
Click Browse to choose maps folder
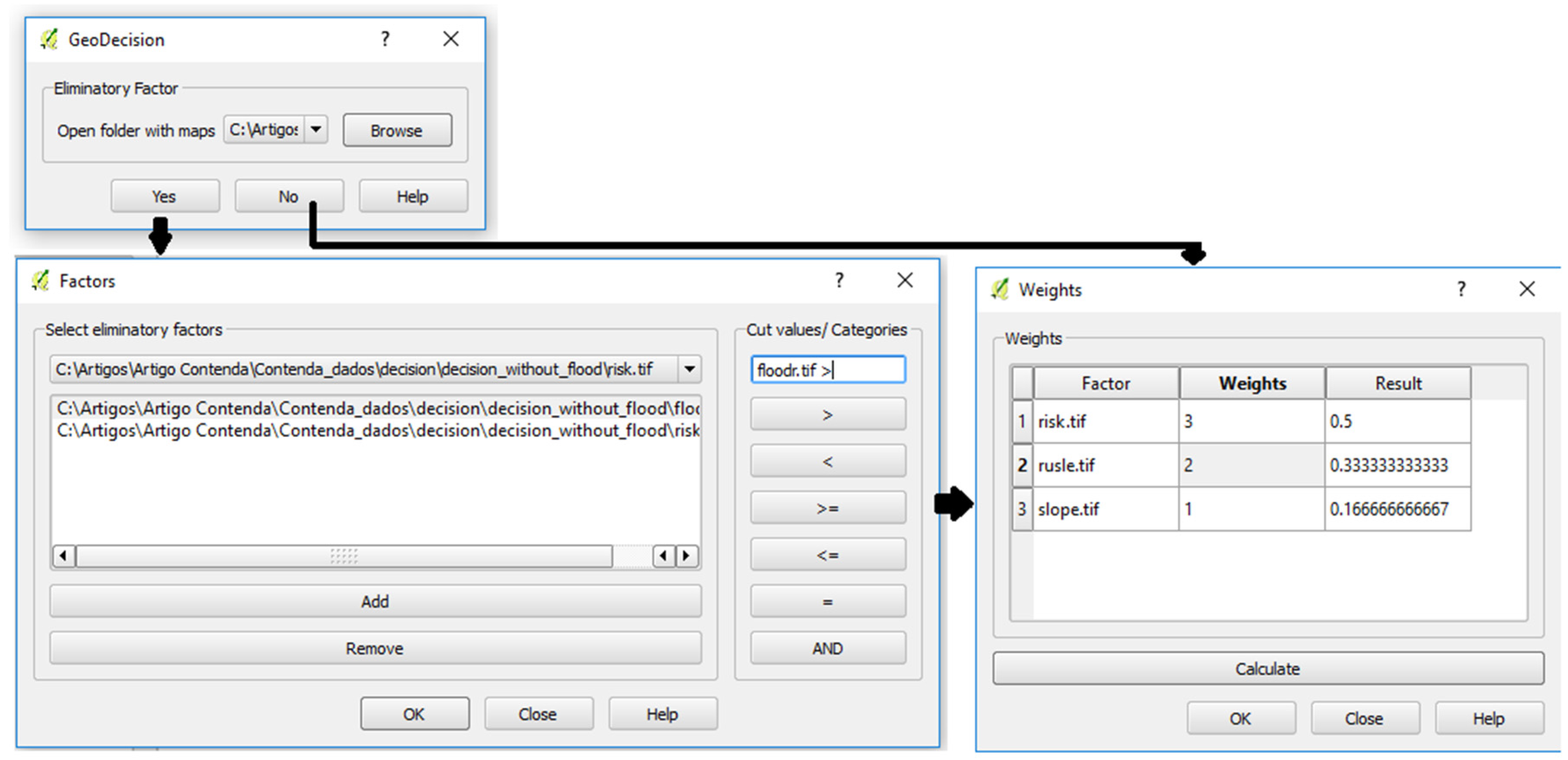coord(397,130)
